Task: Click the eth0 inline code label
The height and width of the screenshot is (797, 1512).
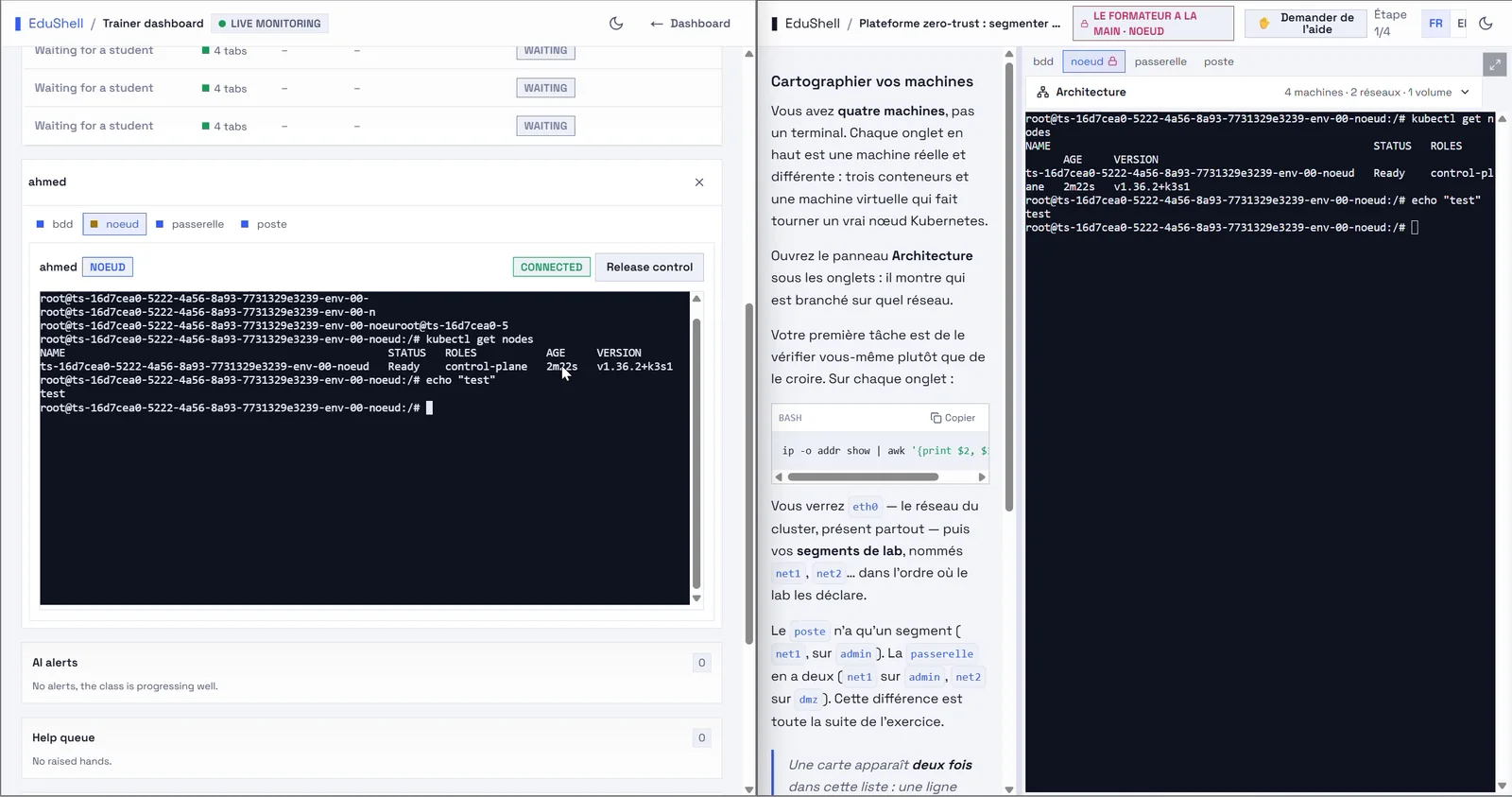Action: pos(865,507)
